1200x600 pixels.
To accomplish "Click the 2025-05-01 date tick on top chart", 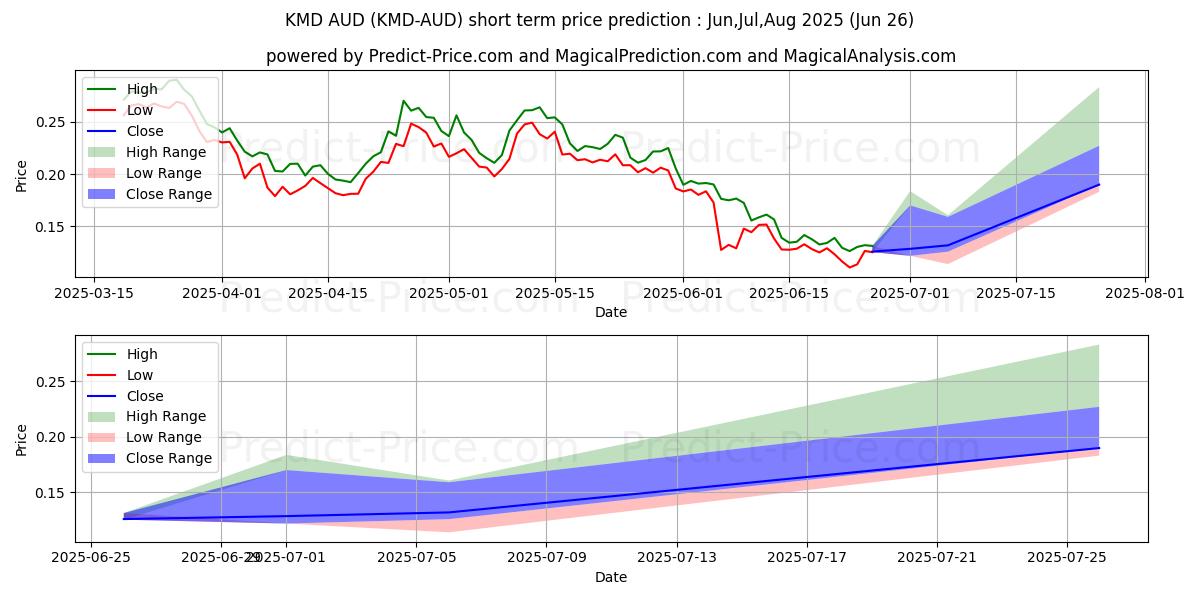I will [x=449, y=293].
